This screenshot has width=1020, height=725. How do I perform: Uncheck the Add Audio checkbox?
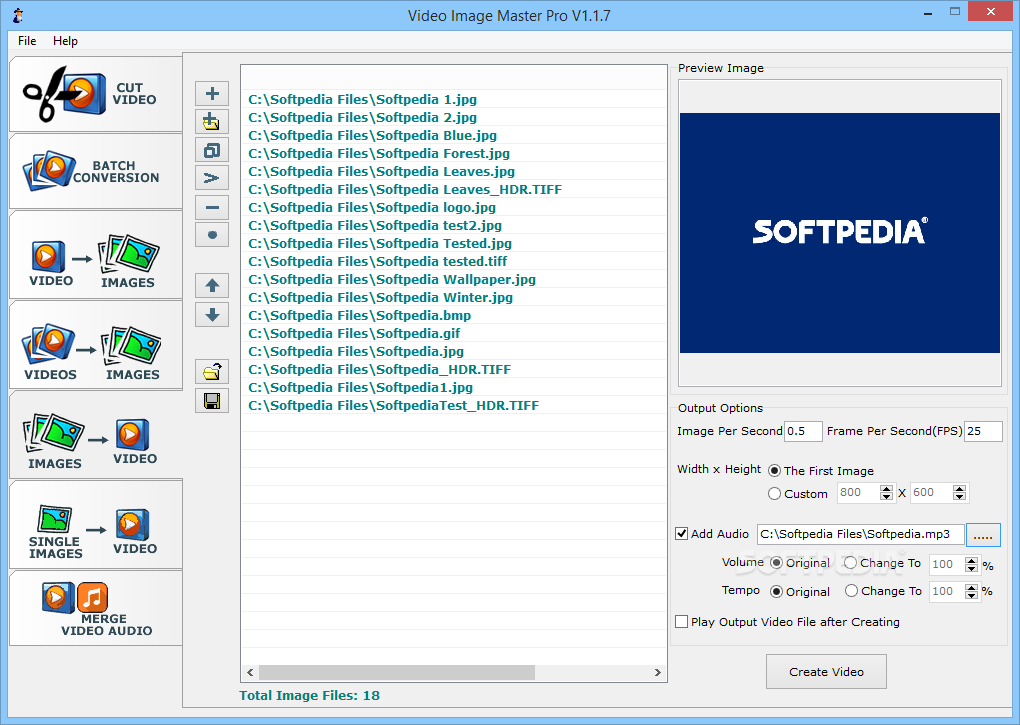point(682,534)
